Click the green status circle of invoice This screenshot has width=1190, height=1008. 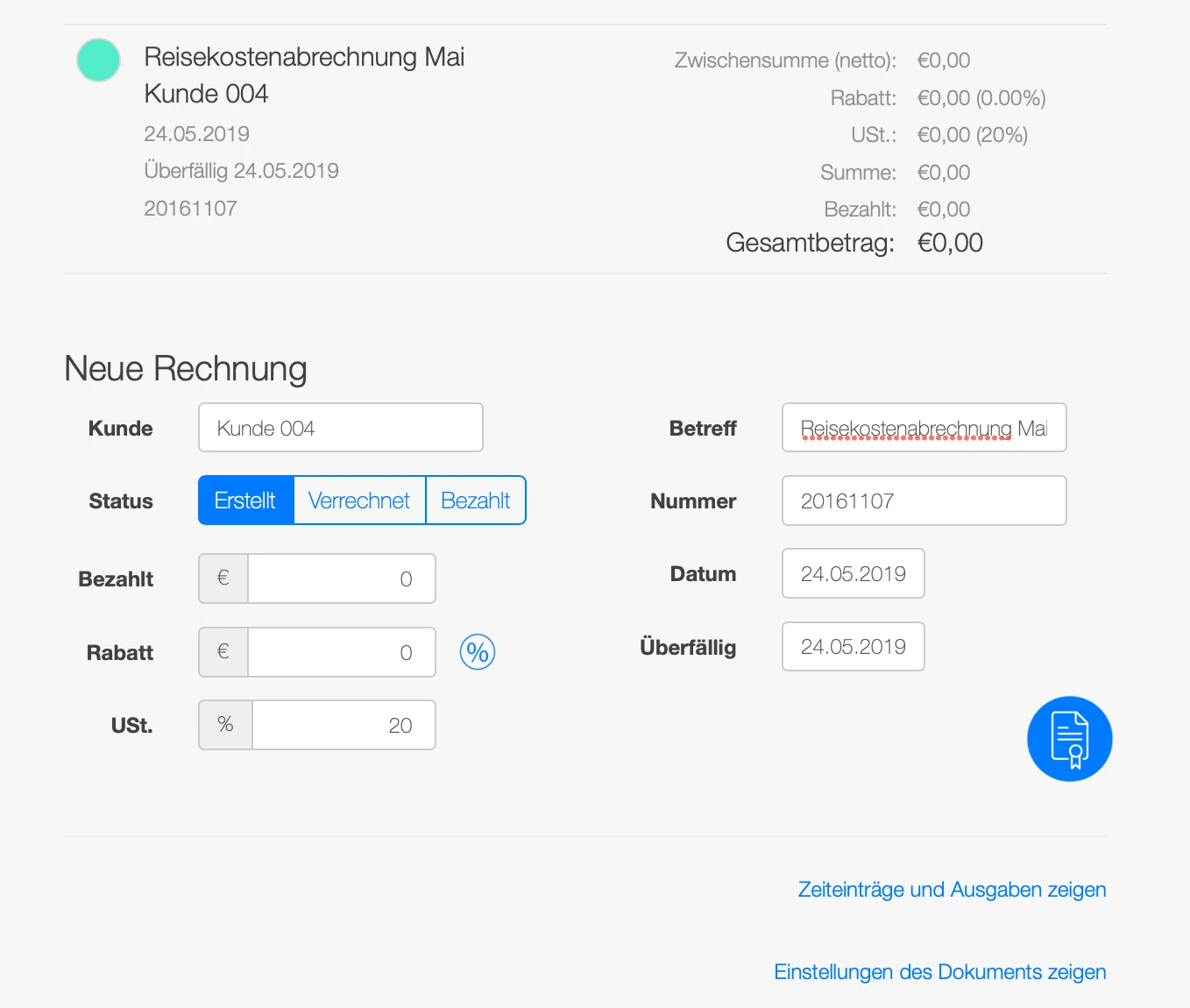[x=98, y=60]
